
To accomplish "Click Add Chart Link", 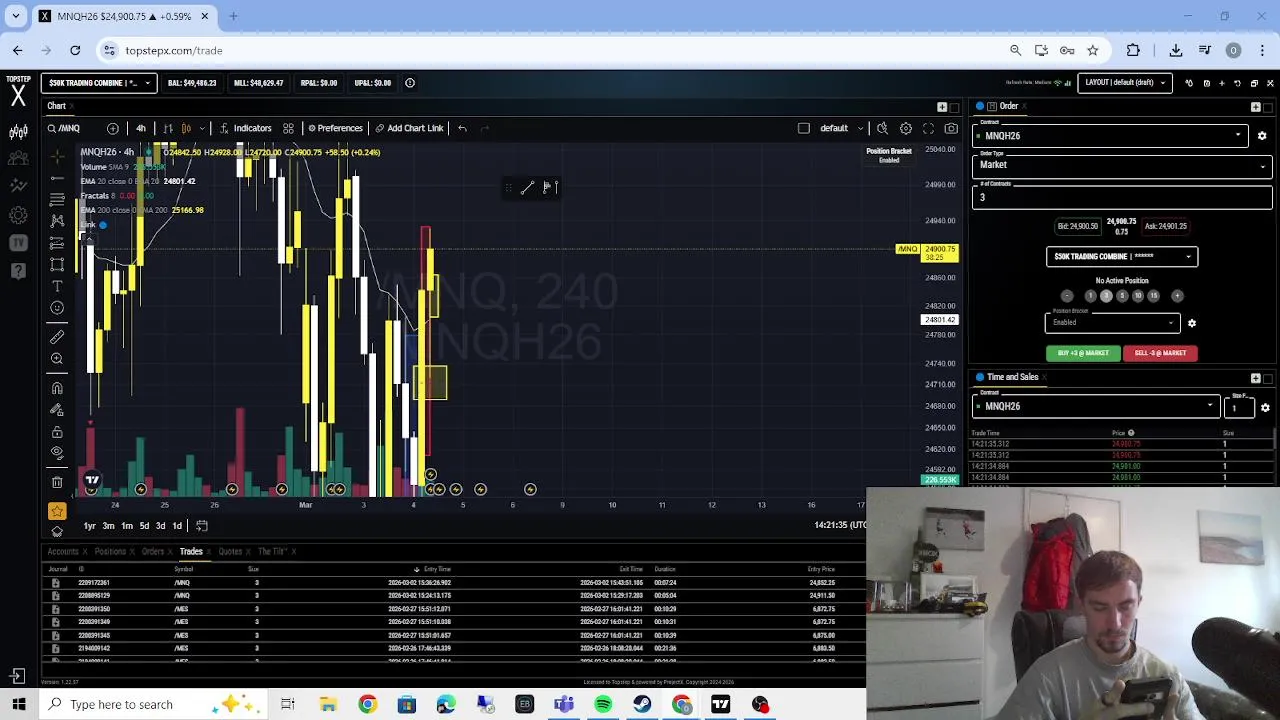I will click(409, 128).
